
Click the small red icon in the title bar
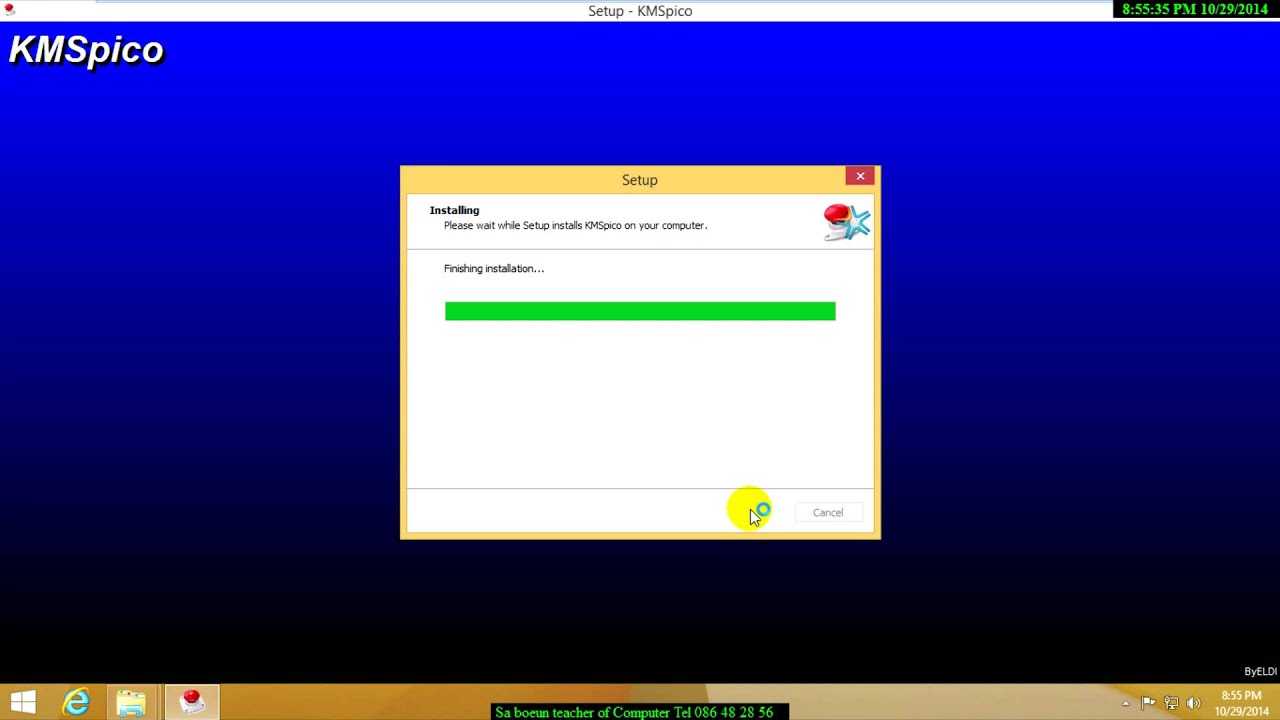pyautogui.click(x=10, y=10)
